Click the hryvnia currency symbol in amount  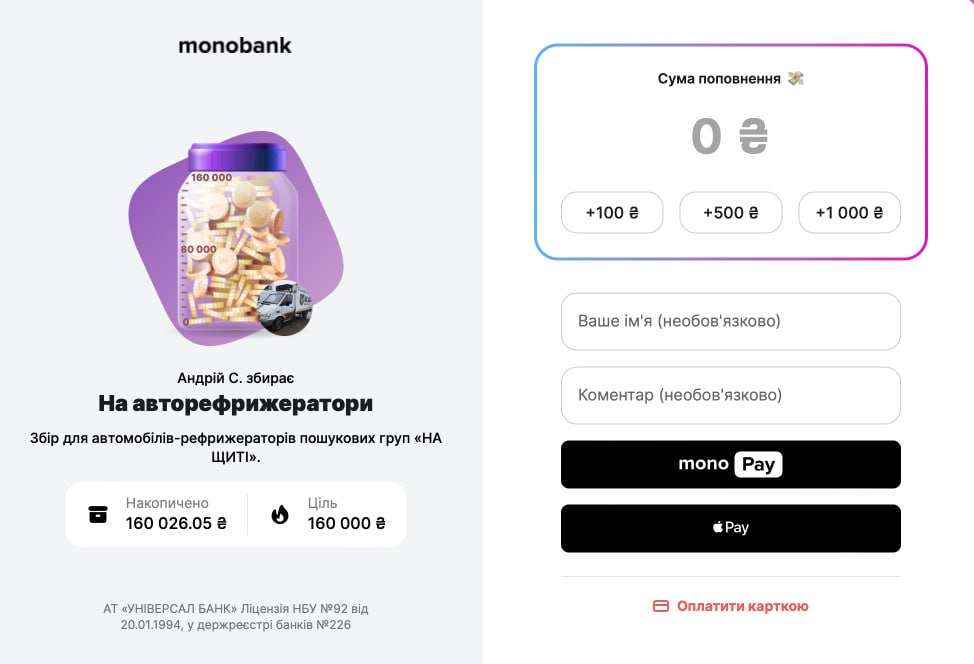(x=753, y=137)
